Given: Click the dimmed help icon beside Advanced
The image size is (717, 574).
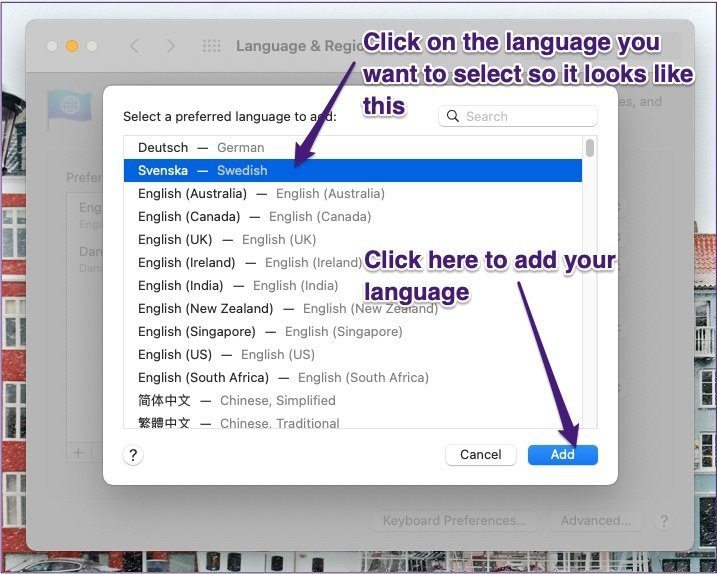Looking at the screenshot, I should pos(663,520).
